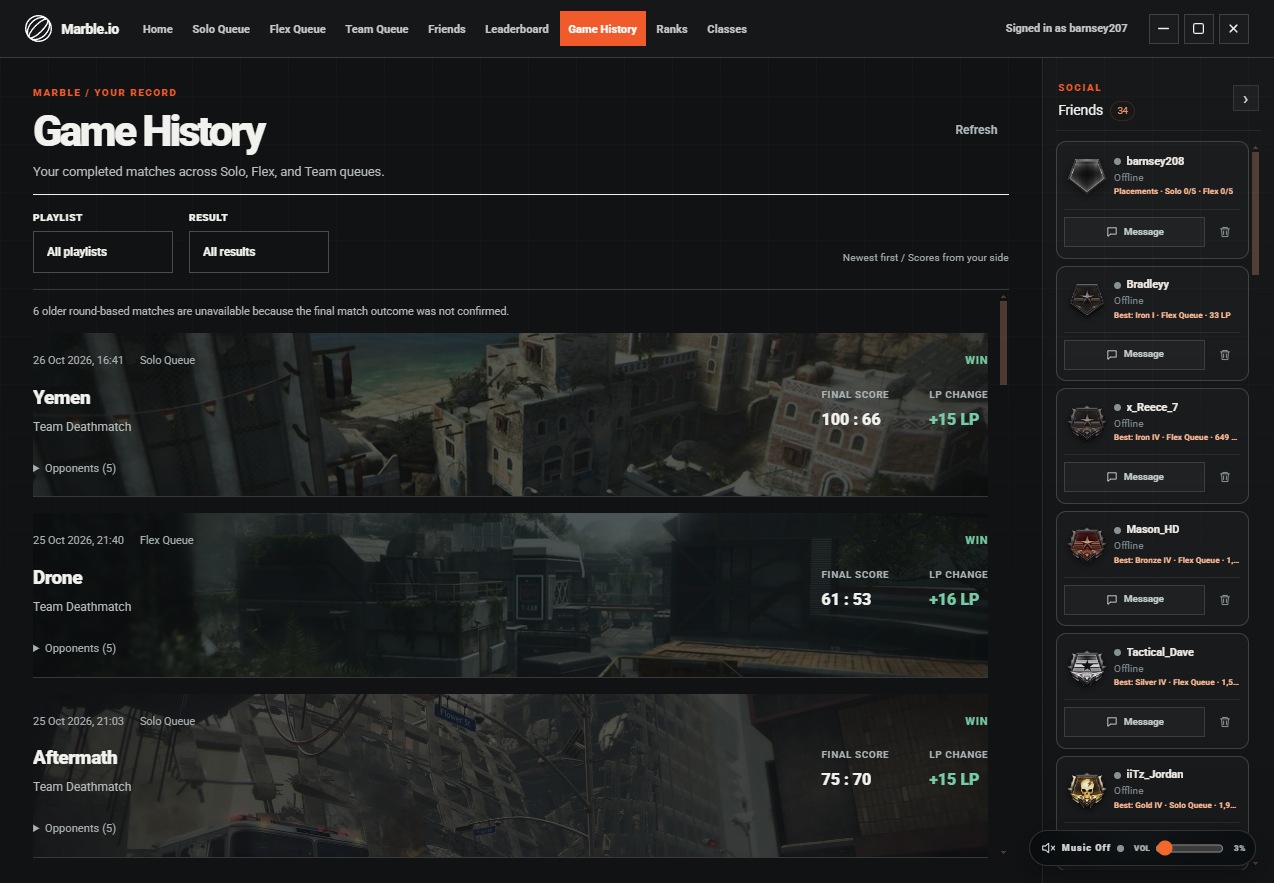
Task: Minimize the Marble.io window
Action: pos(1163,29)
